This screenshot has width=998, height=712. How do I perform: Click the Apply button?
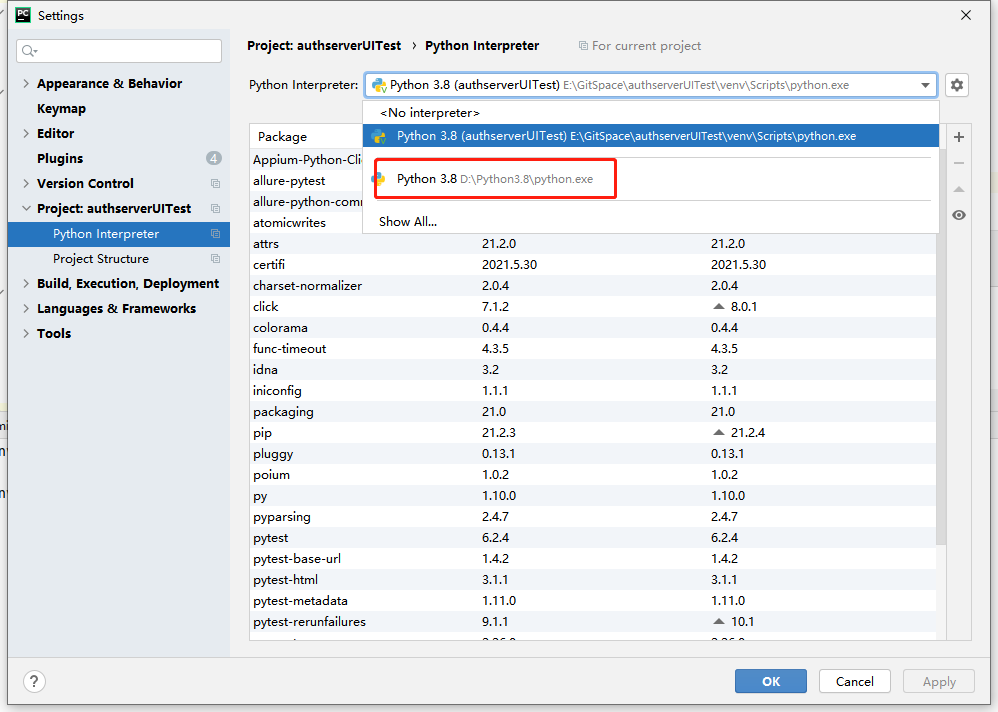(939, 681)
